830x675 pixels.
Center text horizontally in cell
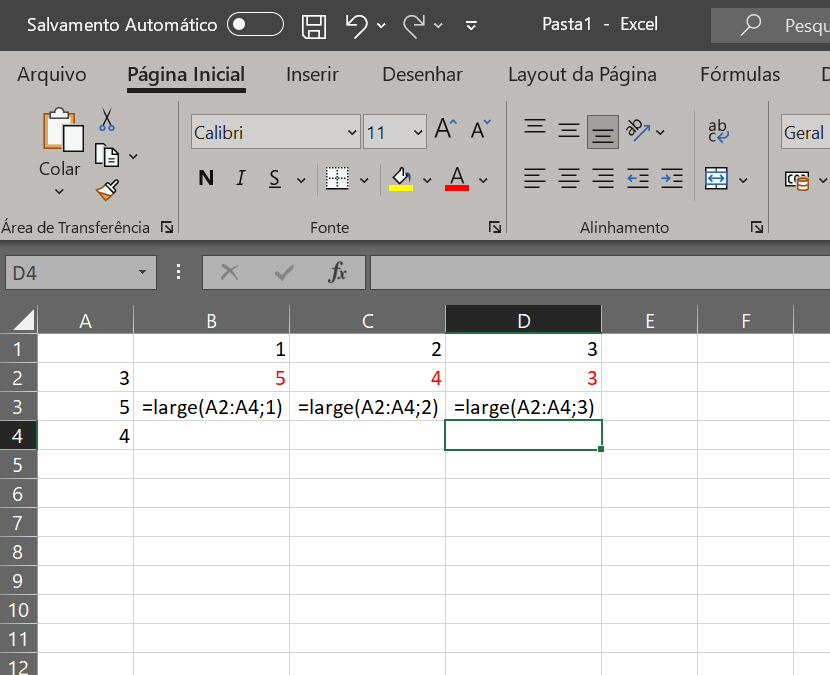pyautogui.click(x=569, y=178)
